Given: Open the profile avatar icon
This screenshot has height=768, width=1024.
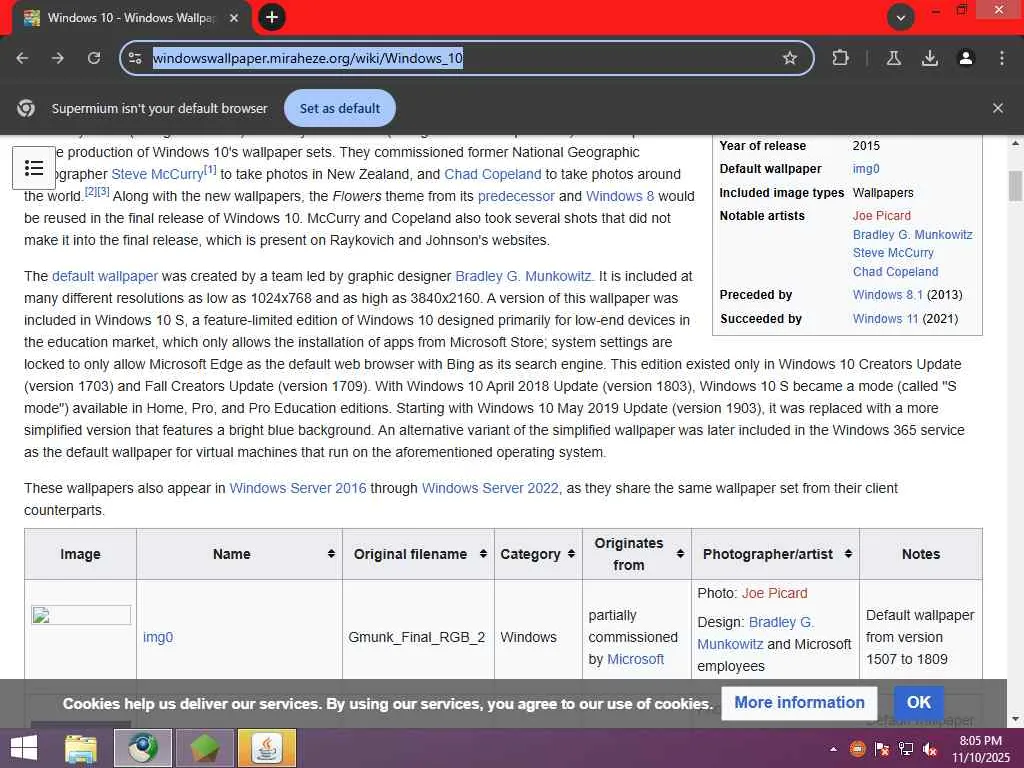Looking at the screenshot, I should point(966,58).
